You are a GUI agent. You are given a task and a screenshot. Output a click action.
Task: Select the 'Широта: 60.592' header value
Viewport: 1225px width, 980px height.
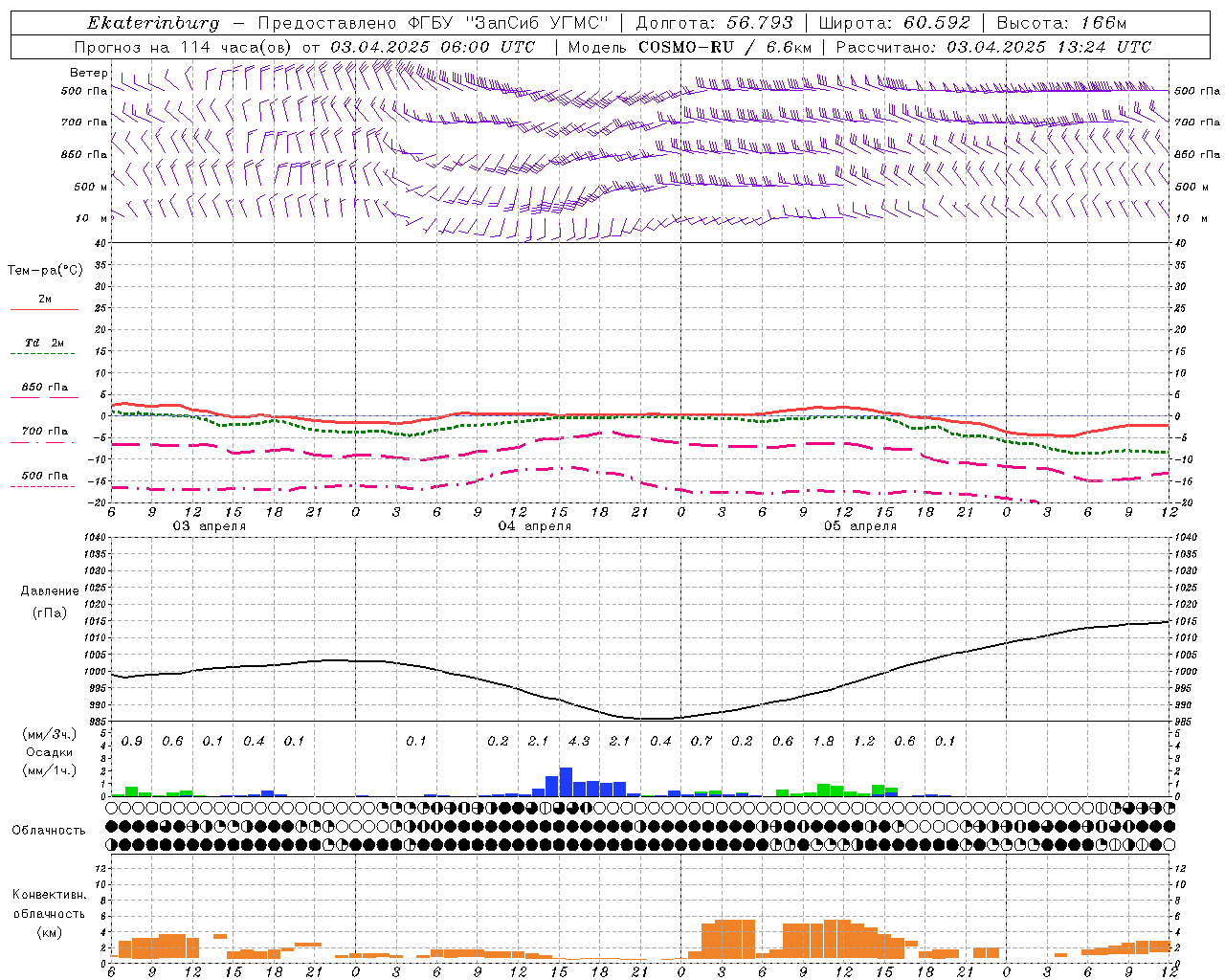(x=894, y=23)
